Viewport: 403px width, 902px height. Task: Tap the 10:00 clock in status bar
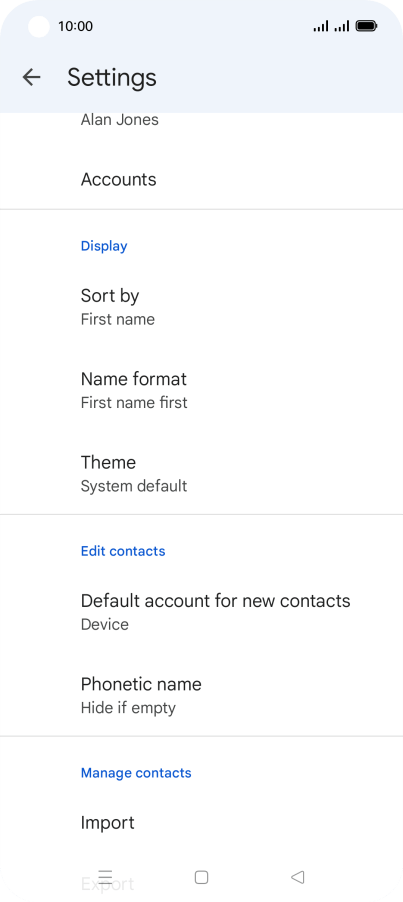[x=75, y=26]
